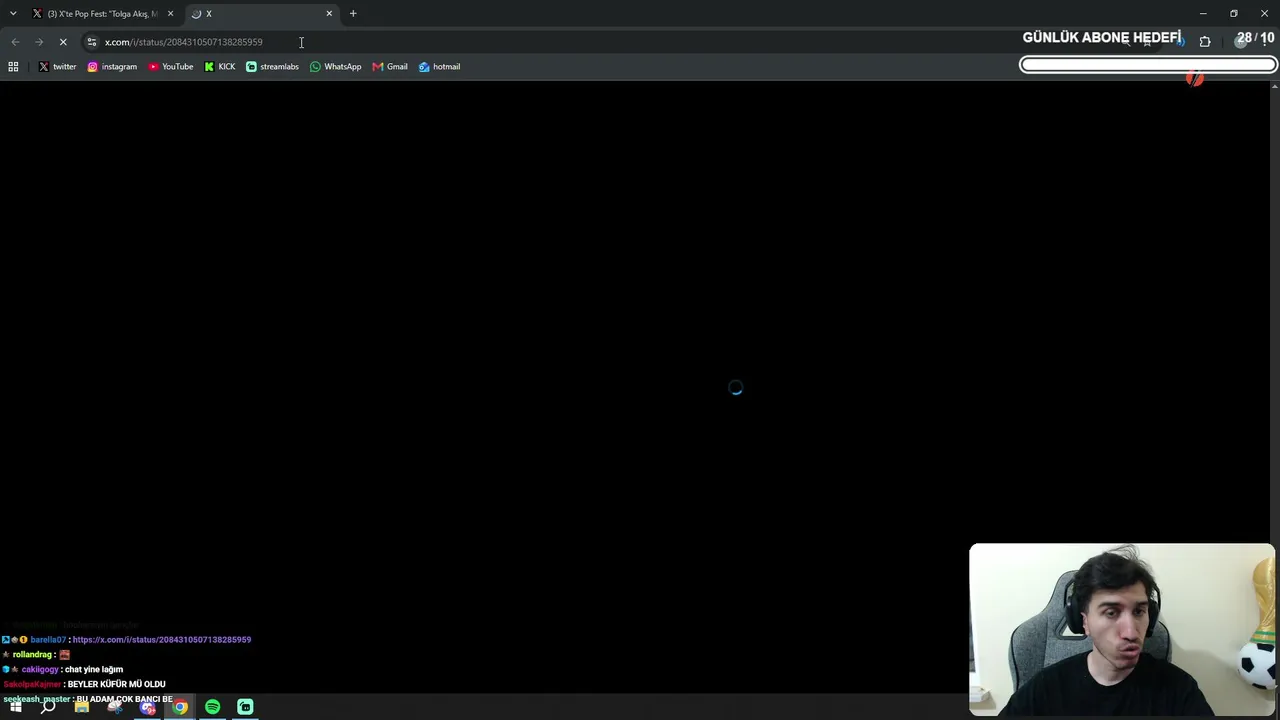Close the Chrome window
This screenshot has width=1280, height=720.
tap(1264, 14)
